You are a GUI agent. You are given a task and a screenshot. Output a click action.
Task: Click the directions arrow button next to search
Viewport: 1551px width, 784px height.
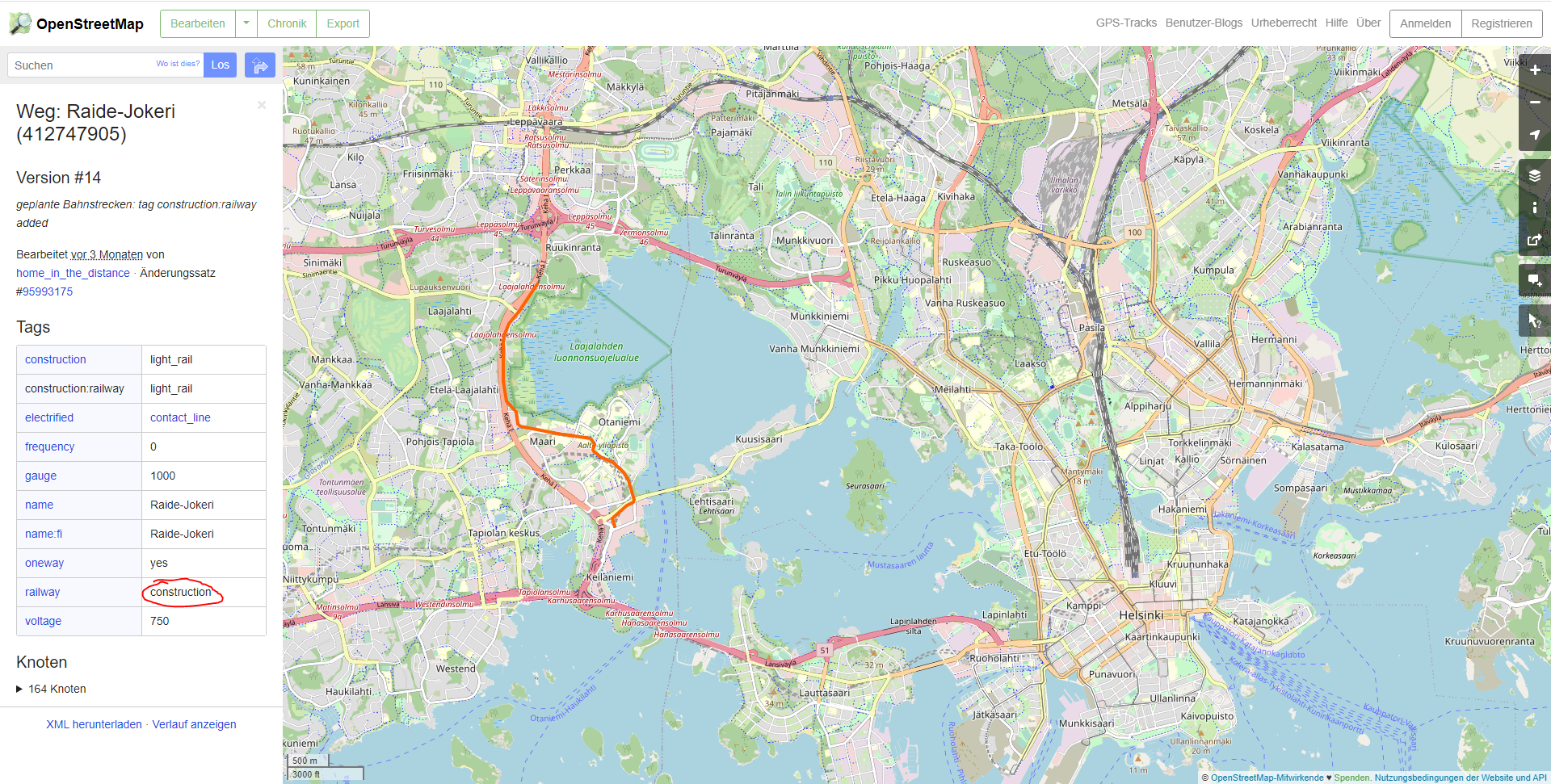click(260, 65)
